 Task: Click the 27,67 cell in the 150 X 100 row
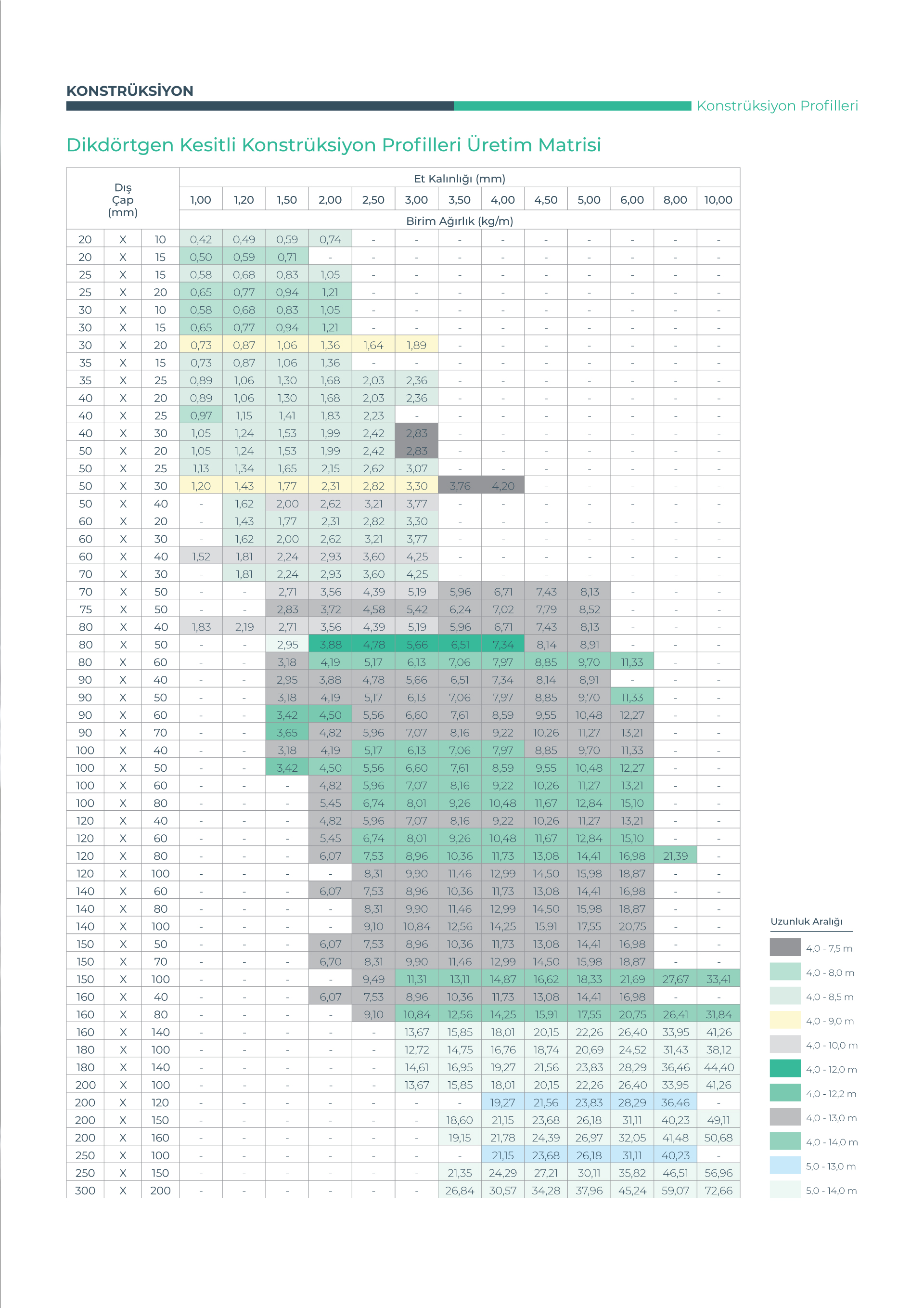point(676,979)
